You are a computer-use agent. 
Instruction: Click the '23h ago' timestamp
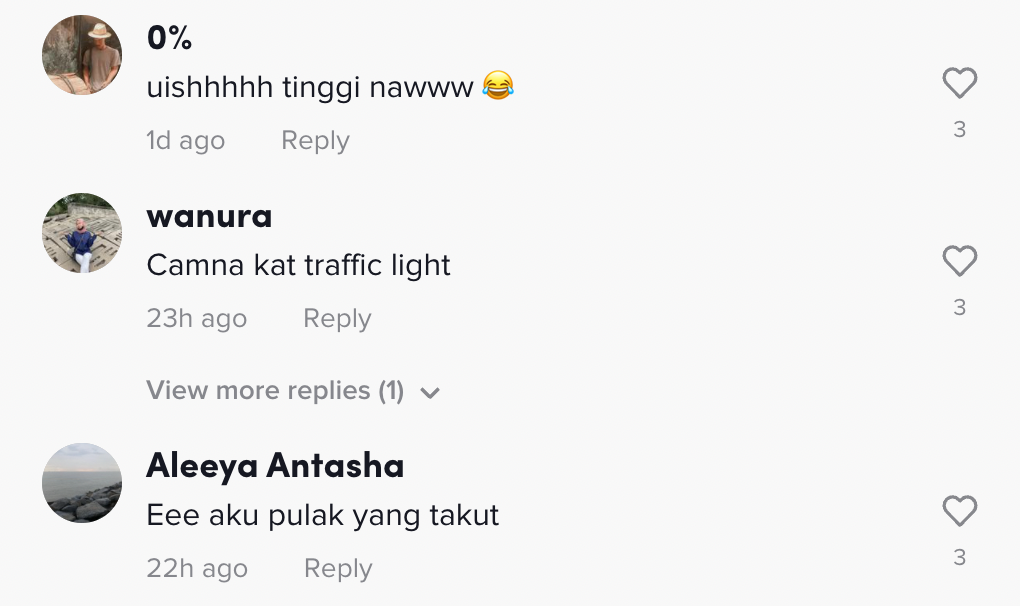(x=196, y=319)
